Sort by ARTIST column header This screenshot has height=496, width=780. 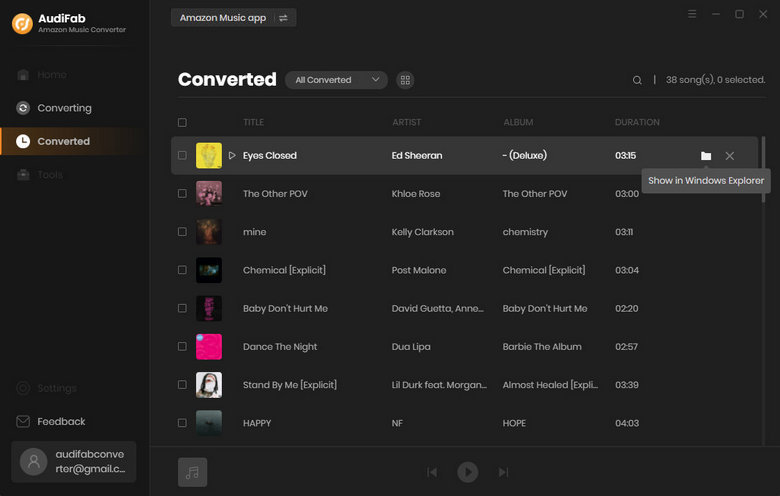[406, 122]
